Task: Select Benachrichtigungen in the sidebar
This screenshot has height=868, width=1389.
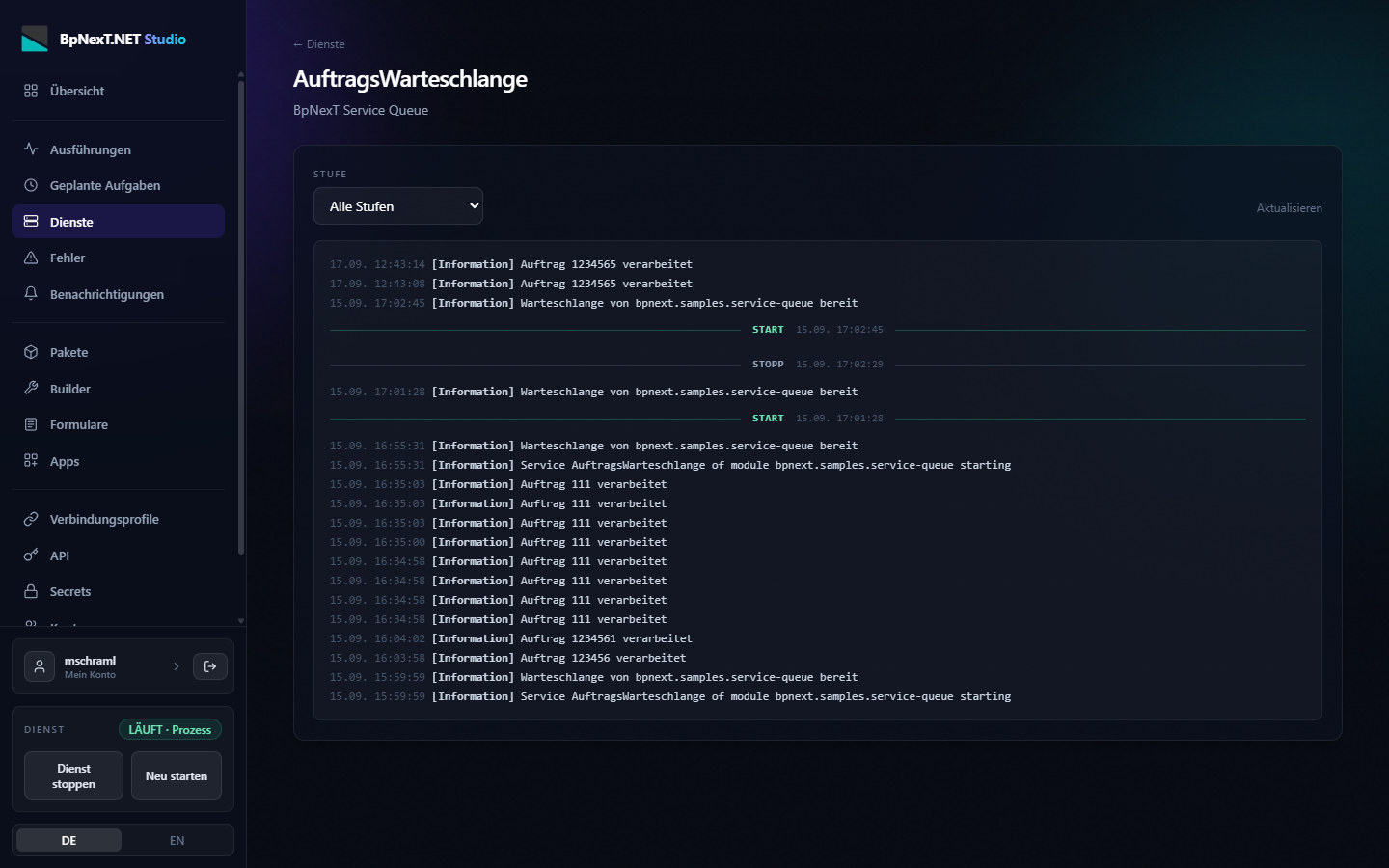Action: point(118,294)
